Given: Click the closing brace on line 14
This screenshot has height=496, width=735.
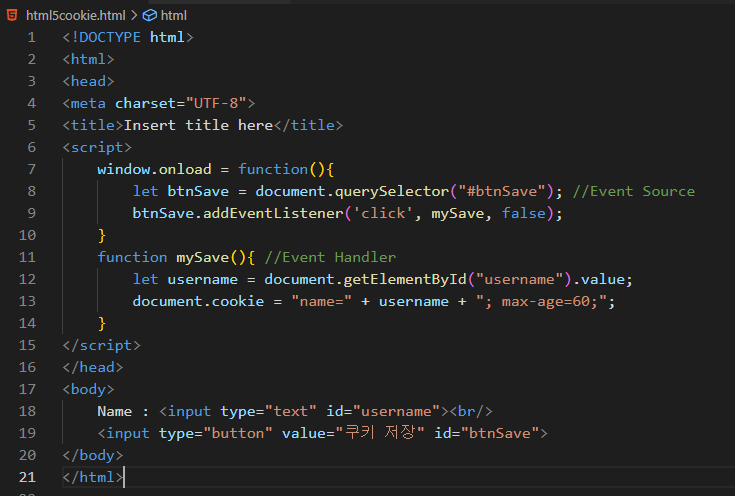Looking at the screenshot, I should pos(102,323).
